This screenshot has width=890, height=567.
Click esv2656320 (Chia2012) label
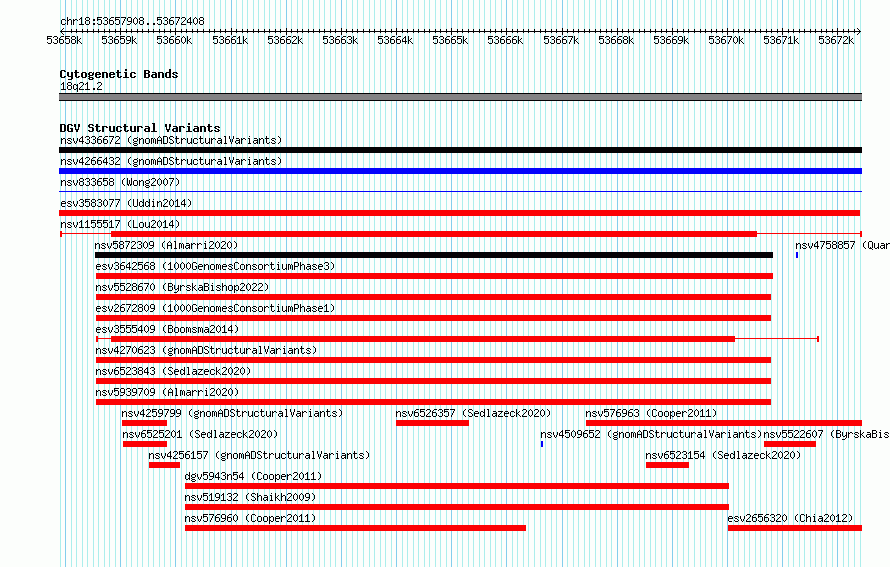tap(790, 518)
